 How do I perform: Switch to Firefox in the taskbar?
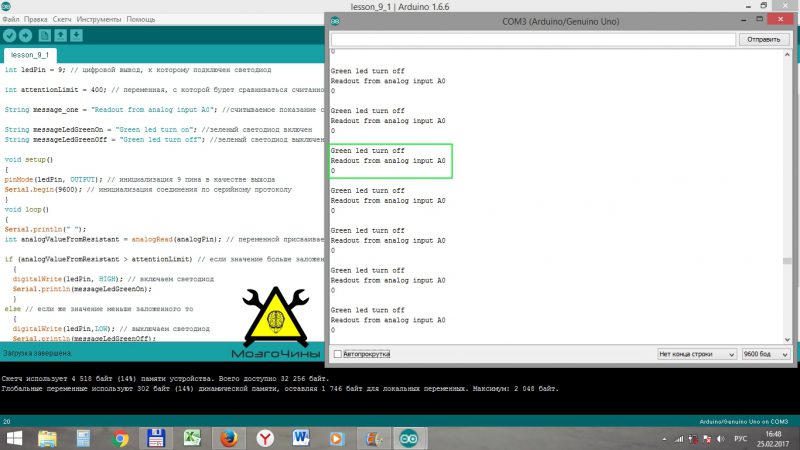click(229, 438)
